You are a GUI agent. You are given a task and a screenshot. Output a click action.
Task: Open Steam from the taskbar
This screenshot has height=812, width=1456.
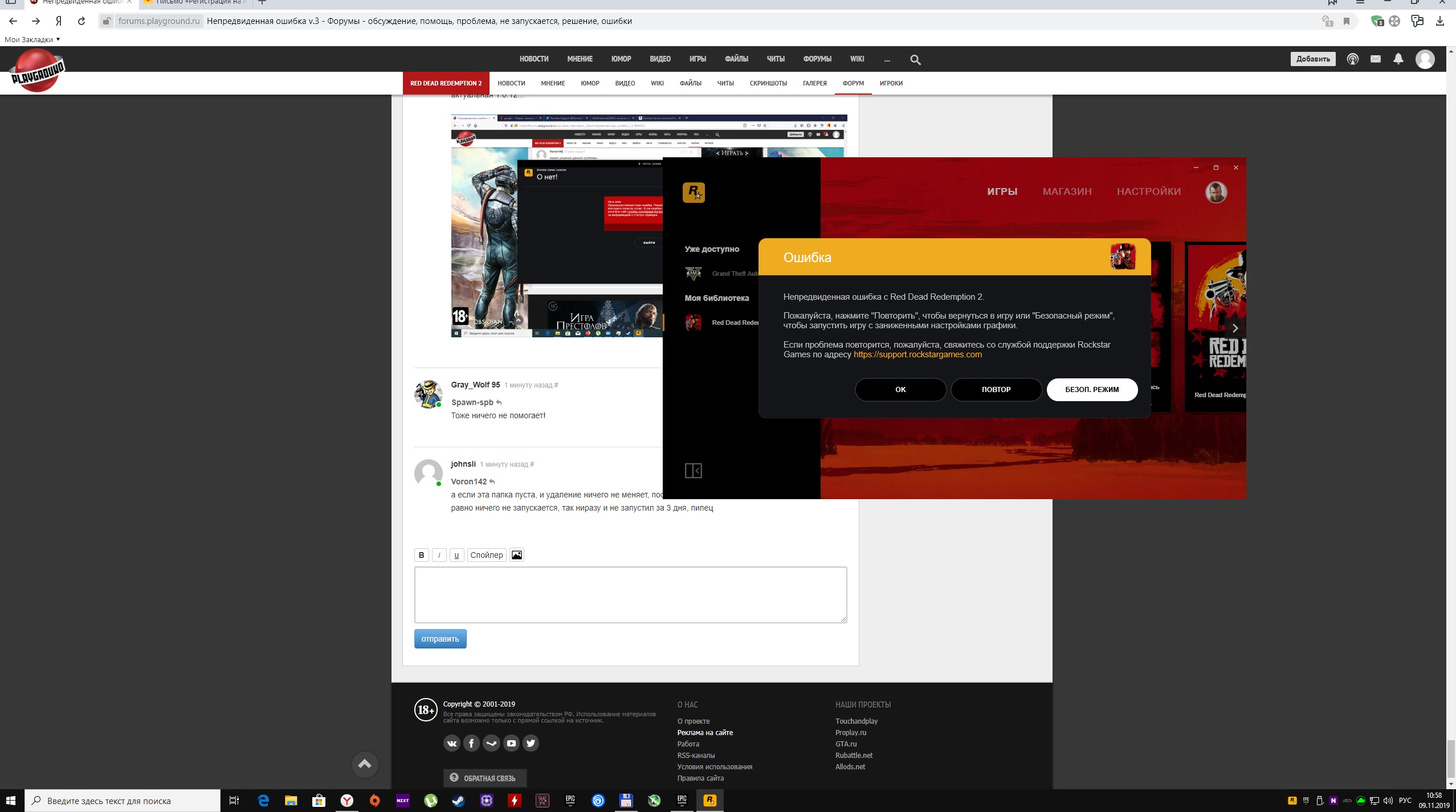[458, 801]
